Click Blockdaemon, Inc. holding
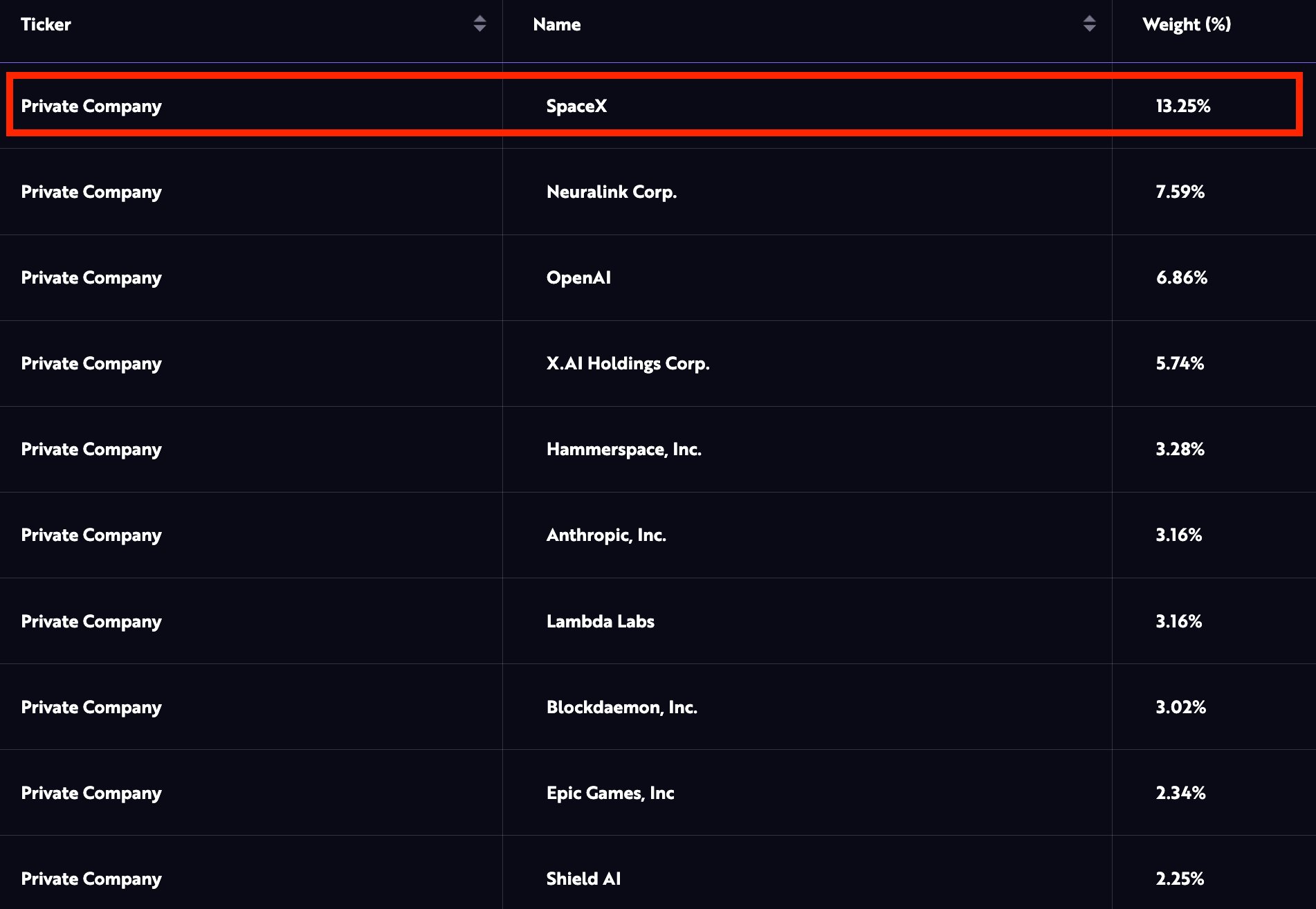 click(621, 708)
